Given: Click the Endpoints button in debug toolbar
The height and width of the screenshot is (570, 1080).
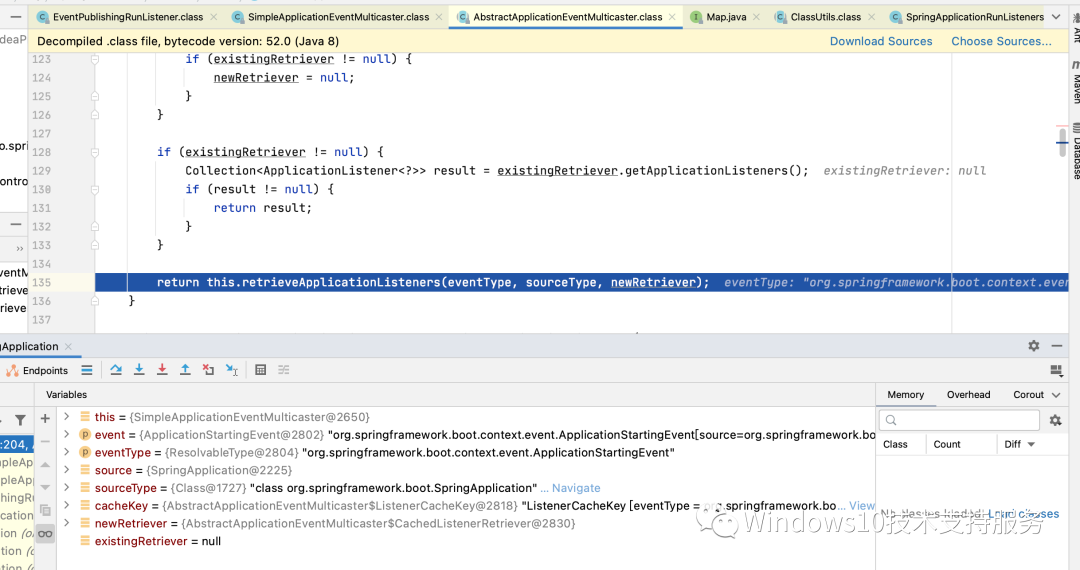Looking at the screenshot, I should coord(38,370).
